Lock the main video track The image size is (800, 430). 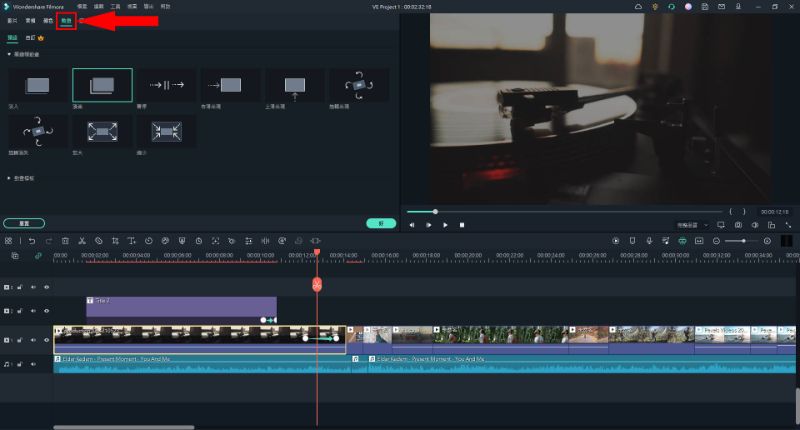19,340
